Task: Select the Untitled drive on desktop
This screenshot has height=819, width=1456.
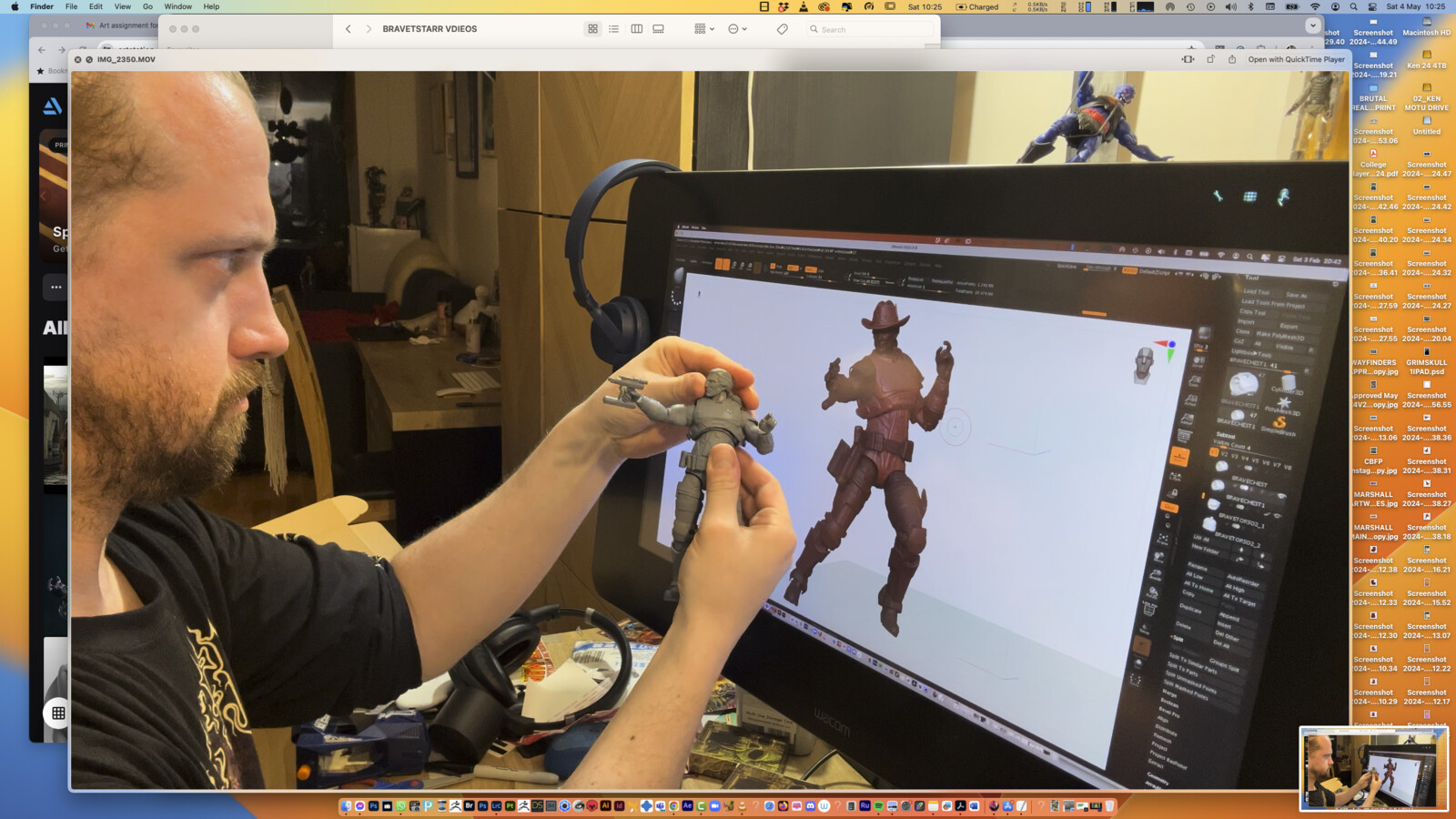Action: (x=1426, y=126)
